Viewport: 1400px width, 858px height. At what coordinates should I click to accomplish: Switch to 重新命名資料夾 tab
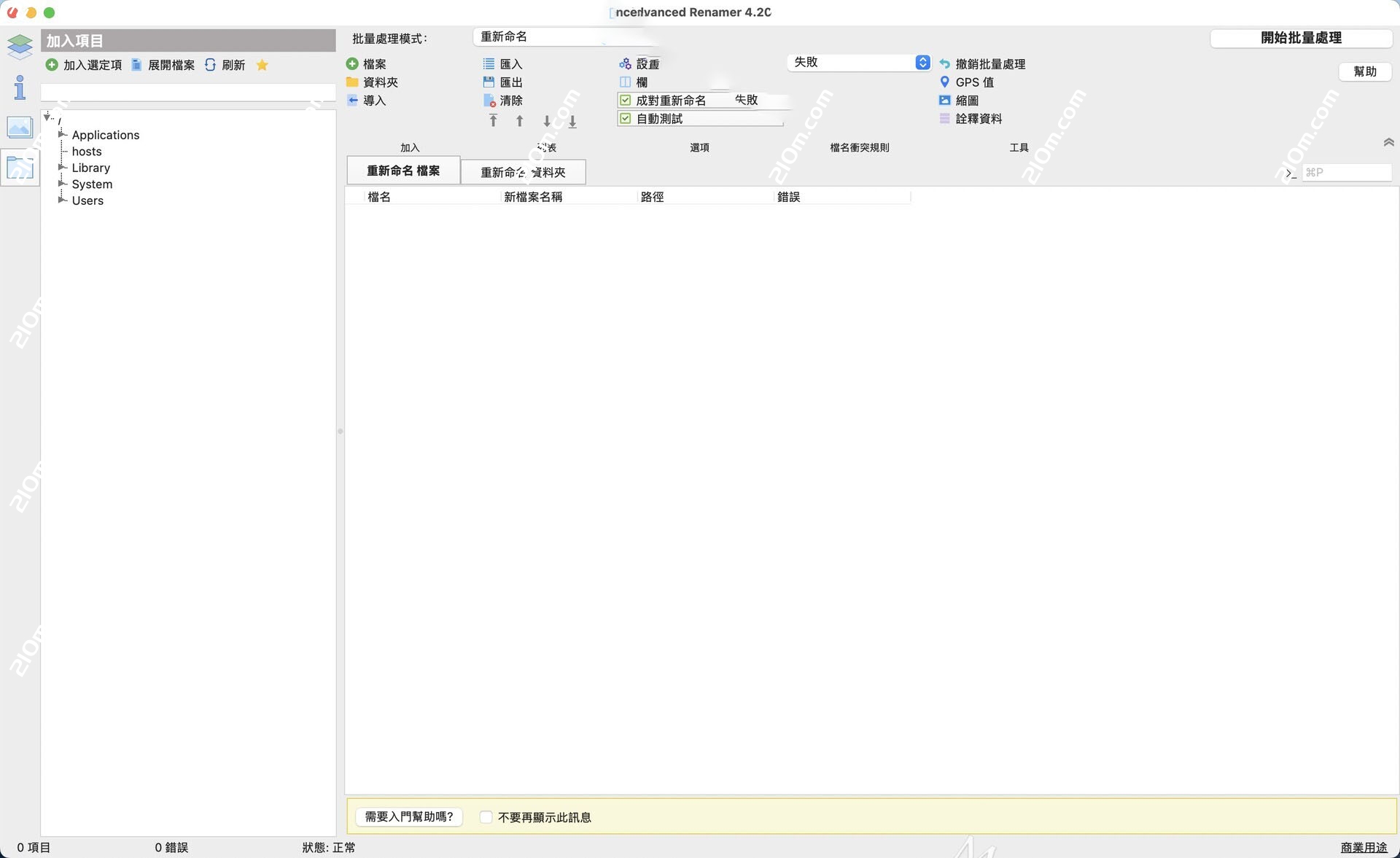pos(522,172)
